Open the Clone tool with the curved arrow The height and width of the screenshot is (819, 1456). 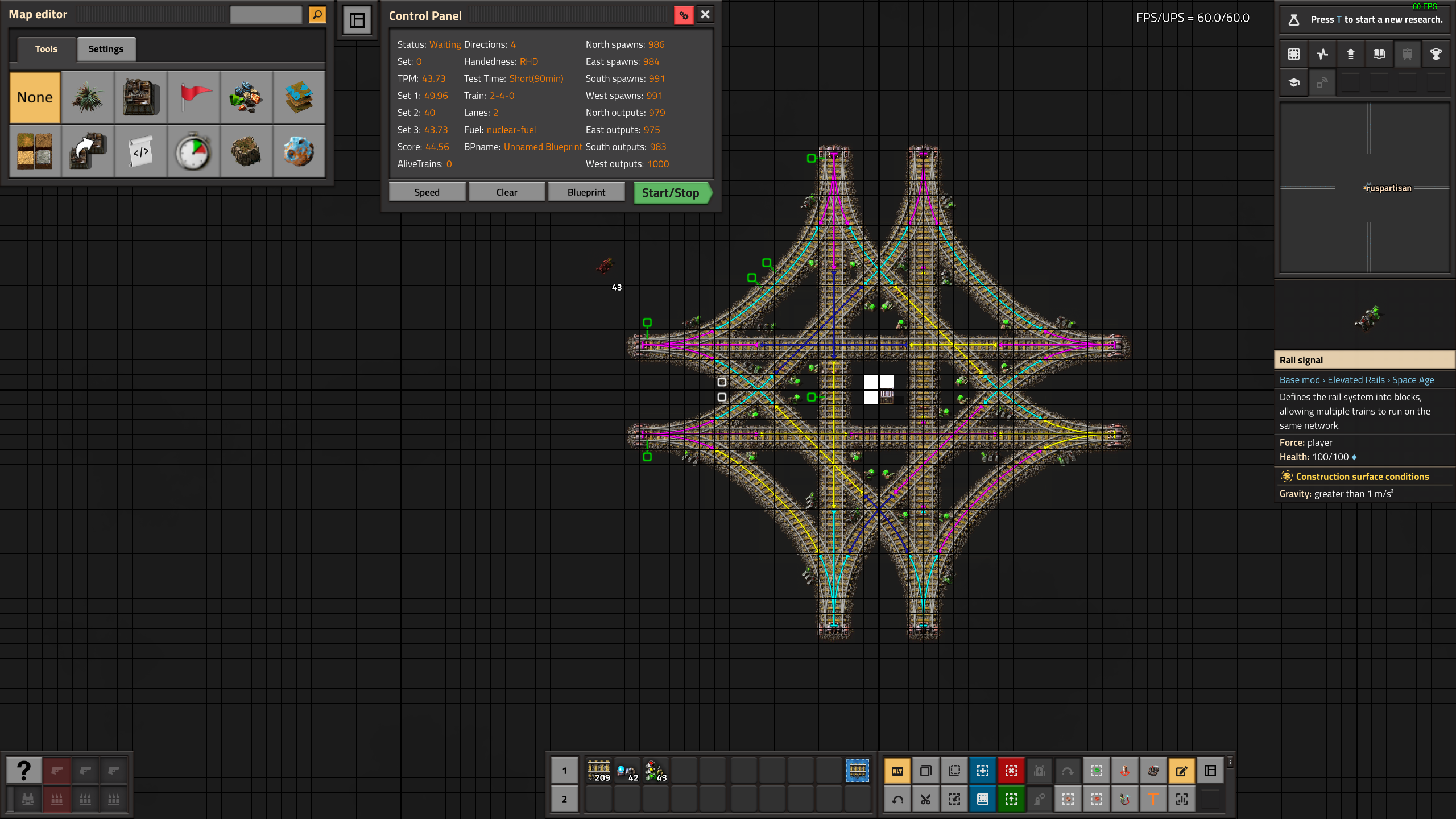[88, 151]
